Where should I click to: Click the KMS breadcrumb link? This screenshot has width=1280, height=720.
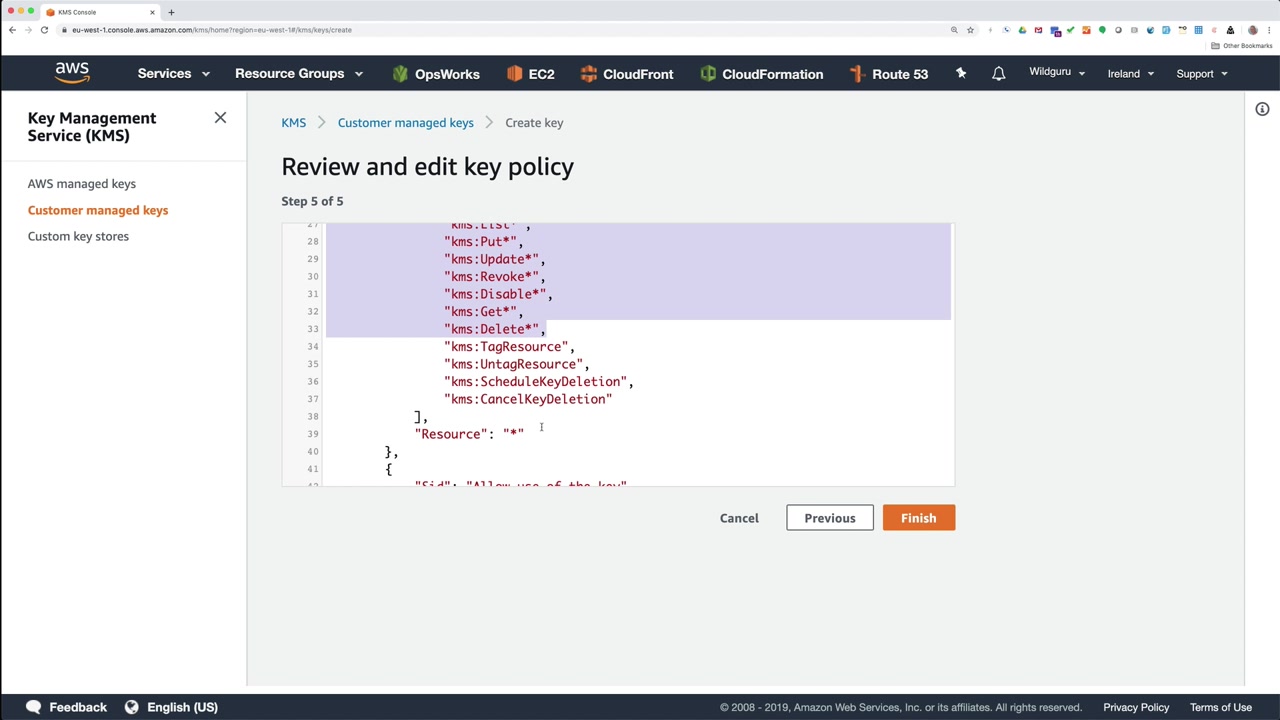coord(293,123)
